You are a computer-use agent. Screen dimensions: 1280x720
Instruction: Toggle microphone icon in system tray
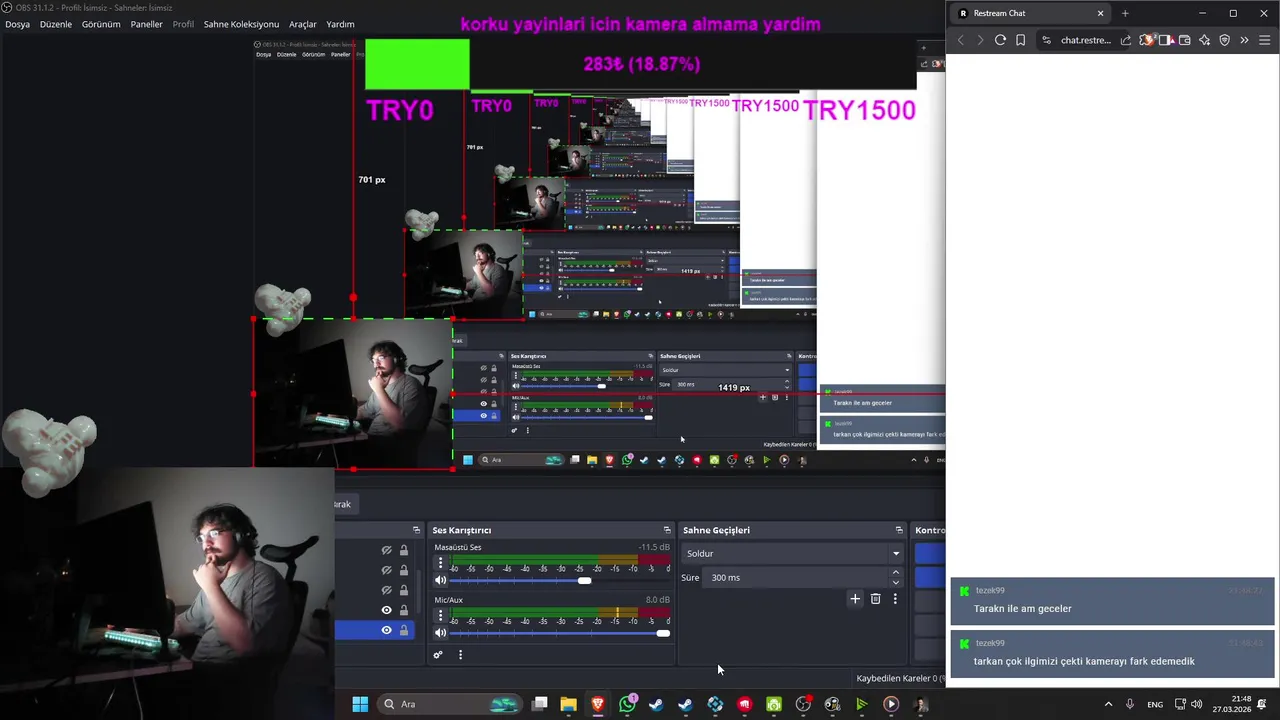(x=1130, y=704)
